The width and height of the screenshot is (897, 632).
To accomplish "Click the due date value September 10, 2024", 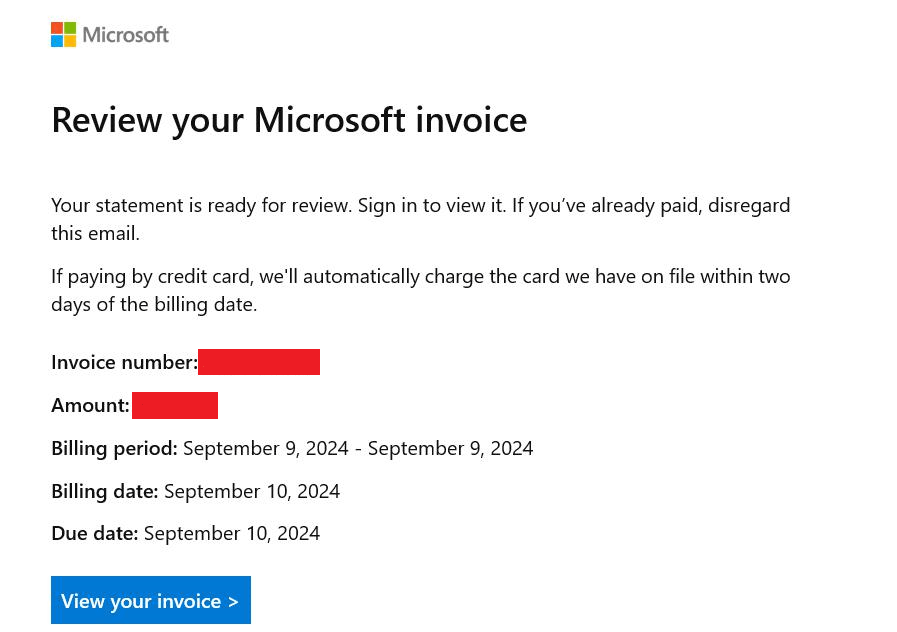I will pos(232,533).
